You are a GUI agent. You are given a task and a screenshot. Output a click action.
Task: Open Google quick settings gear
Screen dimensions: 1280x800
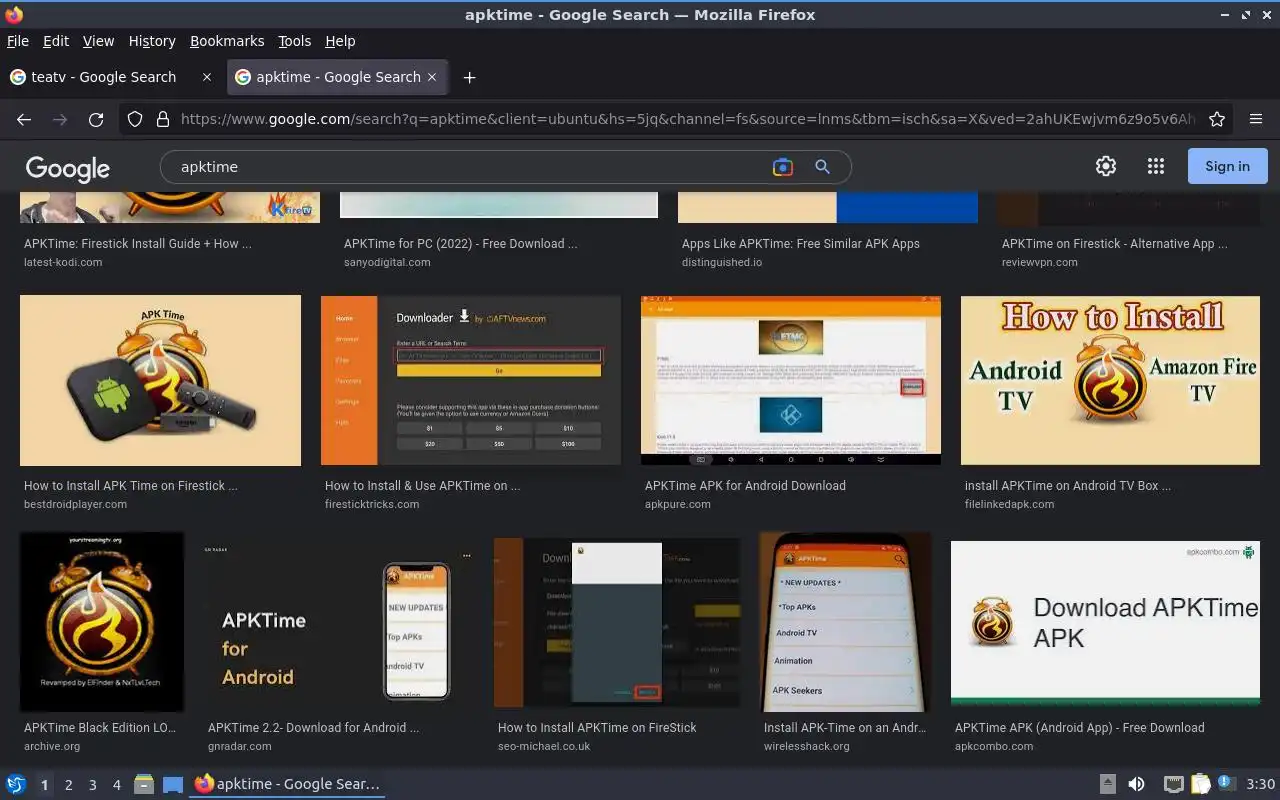coord(1106,166)
